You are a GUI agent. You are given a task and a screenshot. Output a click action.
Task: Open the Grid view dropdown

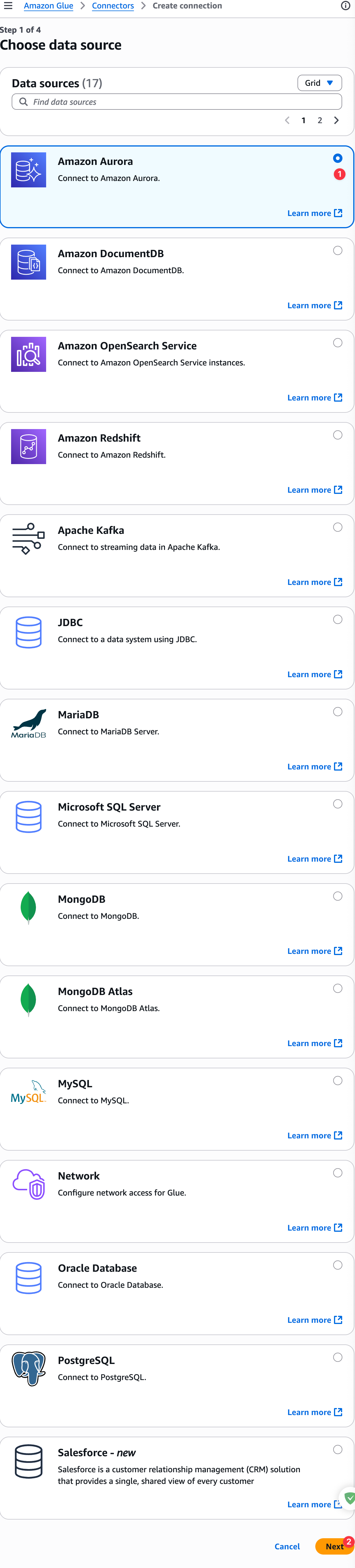point(320,83)
